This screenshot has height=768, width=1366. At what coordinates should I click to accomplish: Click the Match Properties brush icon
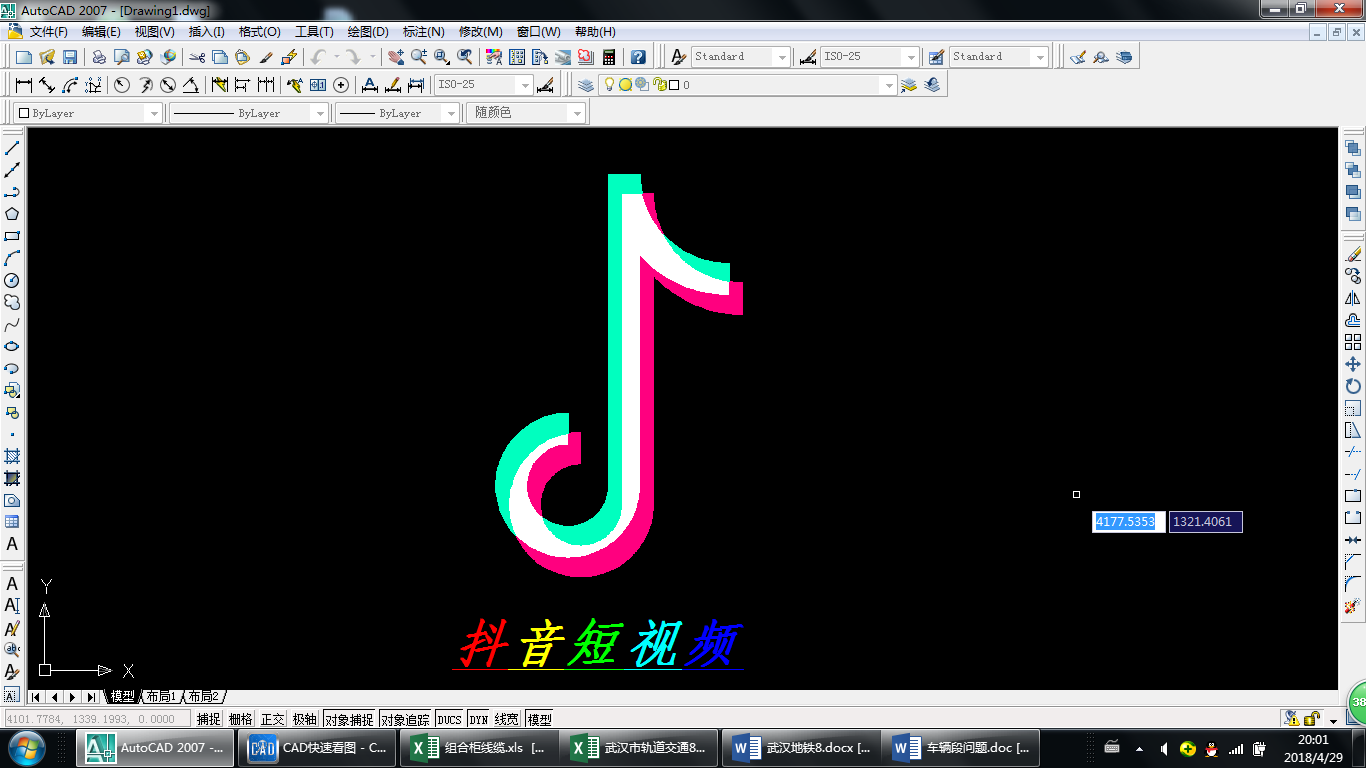point(267,57)
